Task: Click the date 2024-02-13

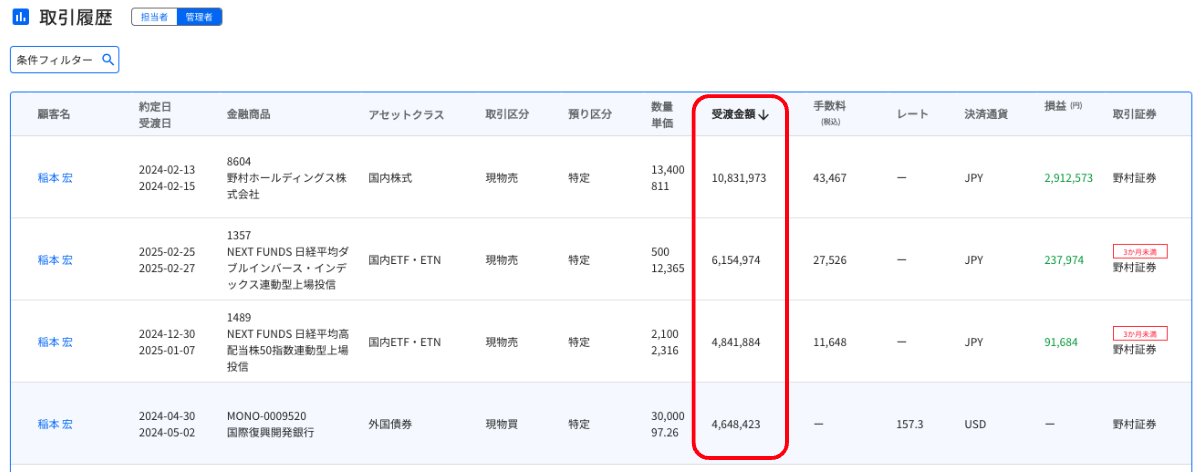Action: pyautogui.click(x=167, y=170)
